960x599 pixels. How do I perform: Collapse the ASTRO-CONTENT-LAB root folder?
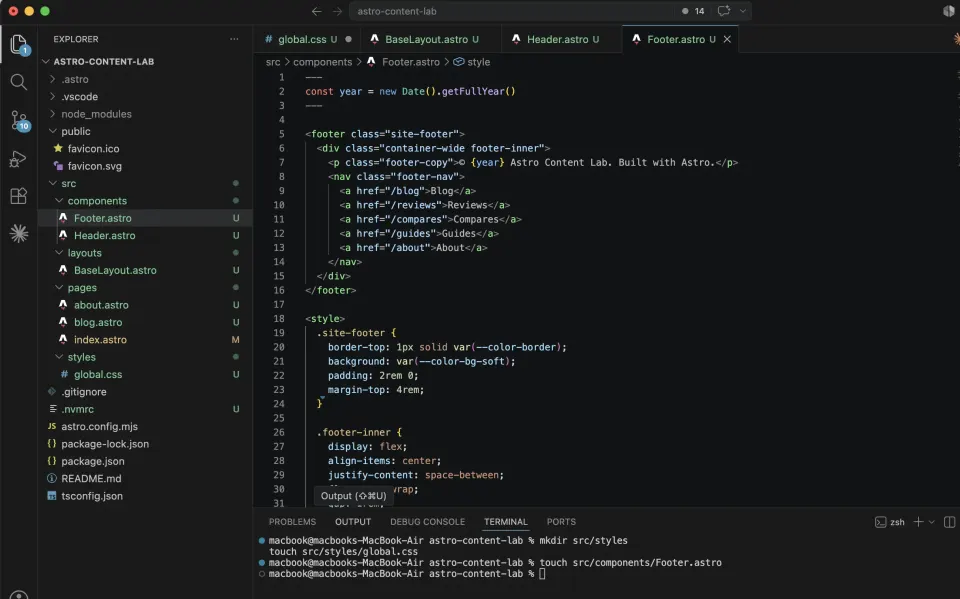pos(45,61)
